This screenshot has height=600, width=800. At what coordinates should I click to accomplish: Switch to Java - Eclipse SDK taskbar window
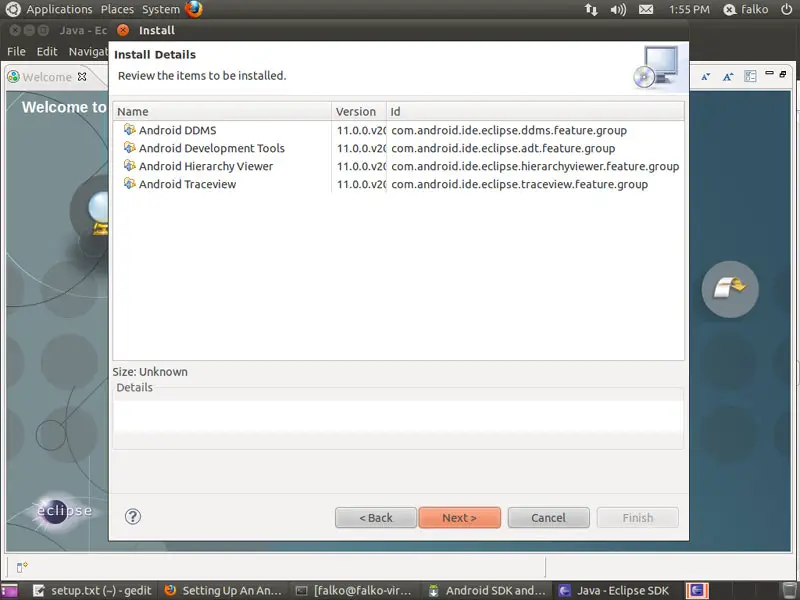[x=614, y=590]
